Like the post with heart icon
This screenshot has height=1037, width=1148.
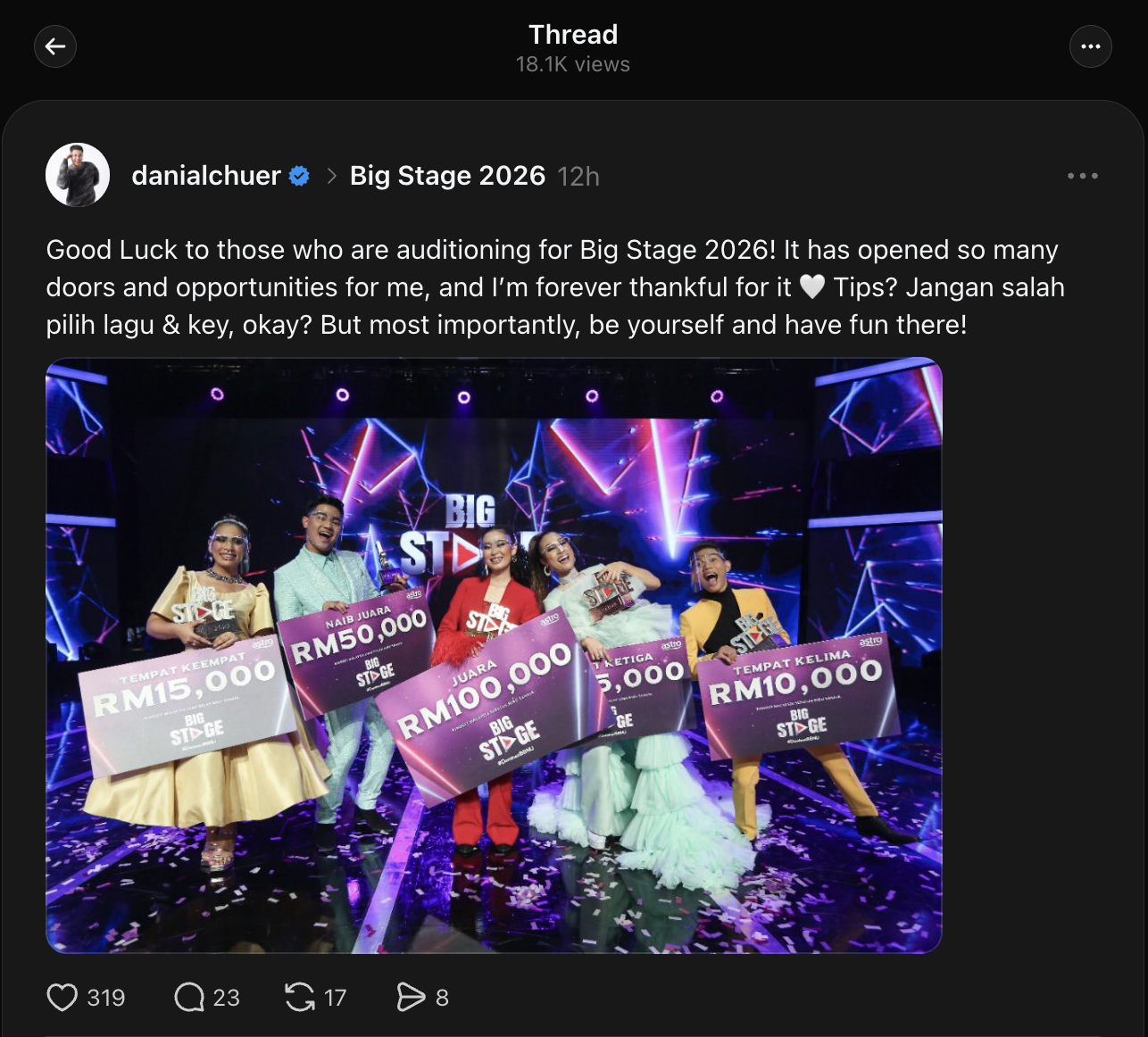[62, 997]
